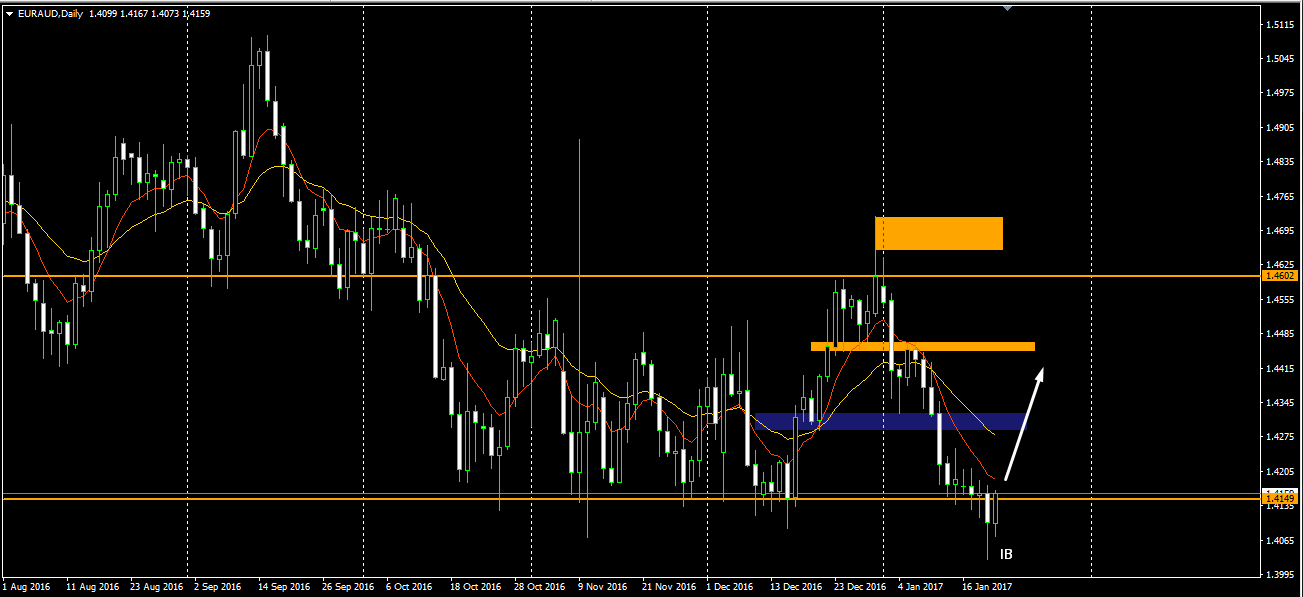Click the 18 Oct 2016 date label
1303x597 pixels.
pos(475,587)
